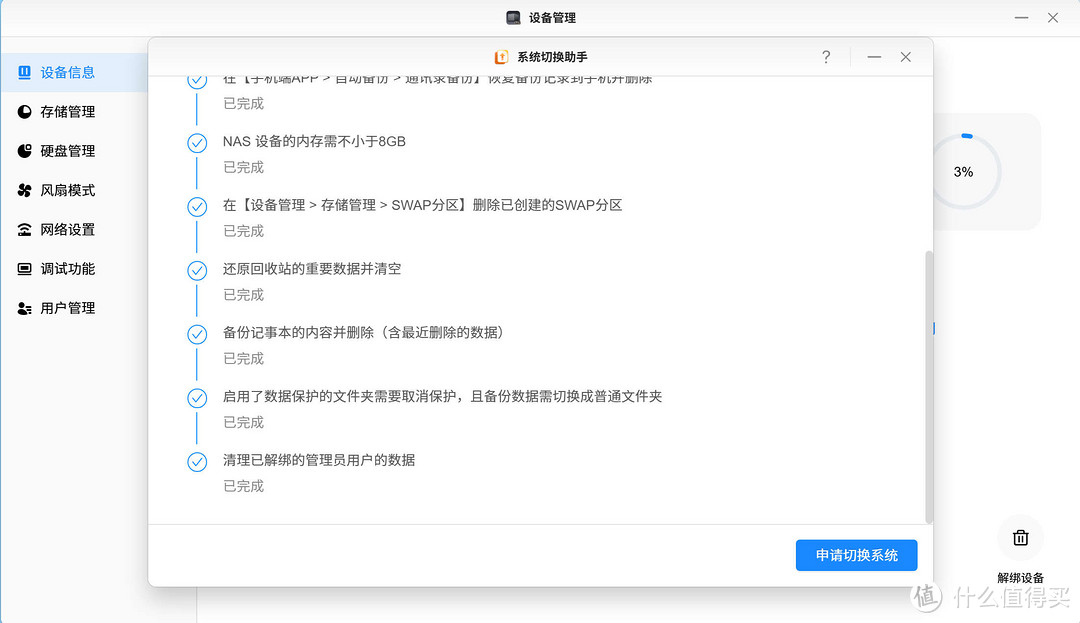Toggle checkmark for 启用了数据保护 folder step
Image resolution: width=1080 pixels, height=623 pixels.
(x=197, y=398)
